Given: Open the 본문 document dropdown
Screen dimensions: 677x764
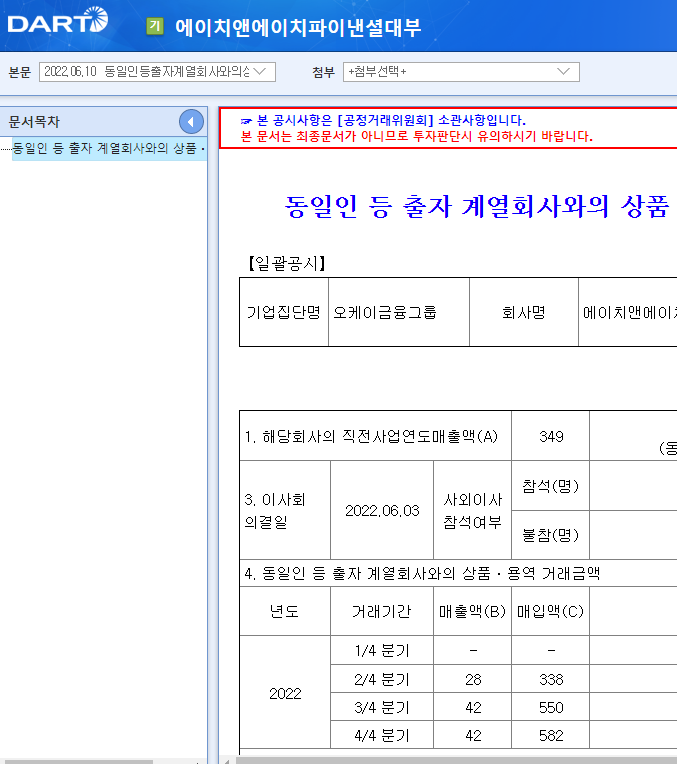Looking at the screenshot, I should pos(157,72).
